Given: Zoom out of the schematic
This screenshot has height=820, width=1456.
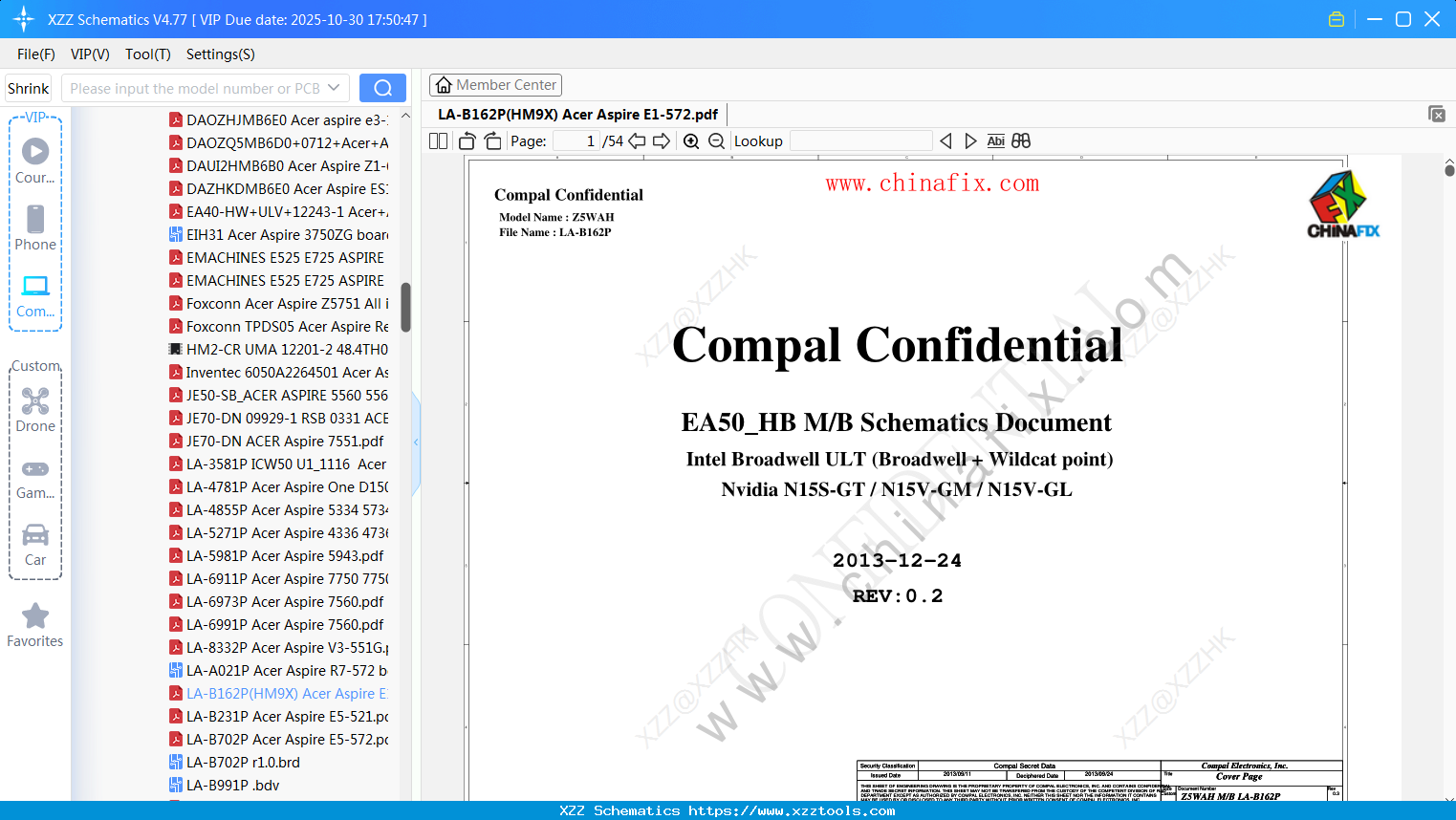Looking at the screenshot, I should coord(716,141).
